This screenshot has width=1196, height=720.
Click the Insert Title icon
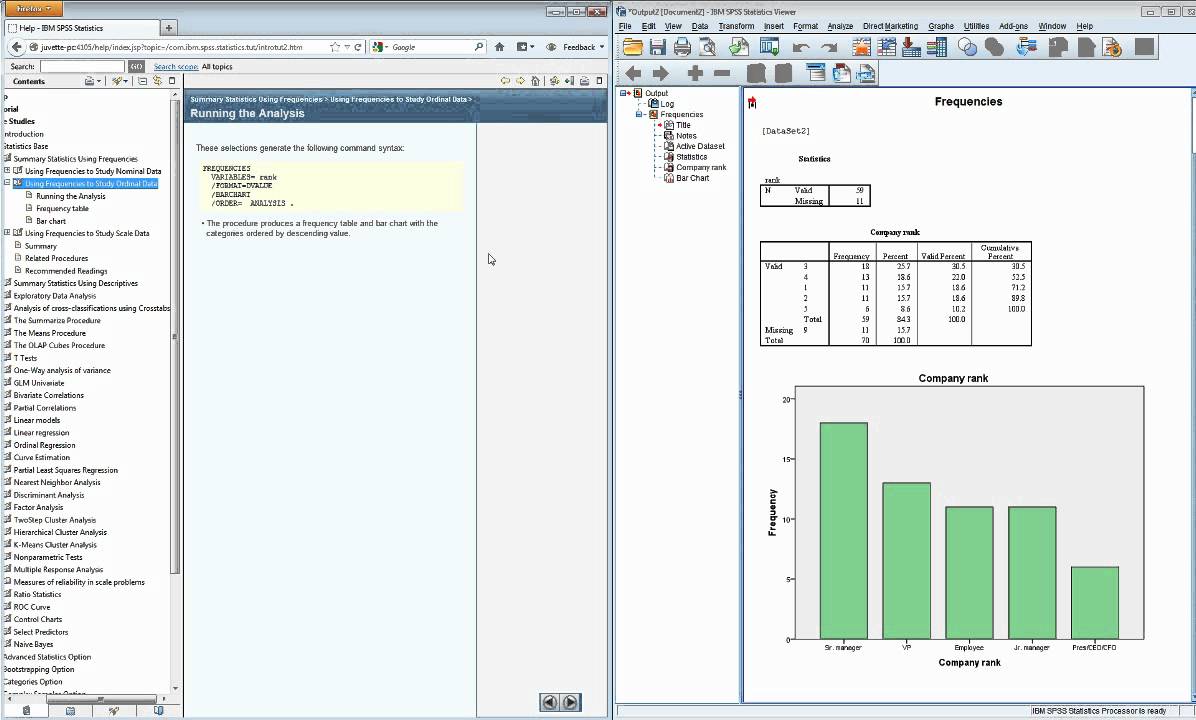841,73
